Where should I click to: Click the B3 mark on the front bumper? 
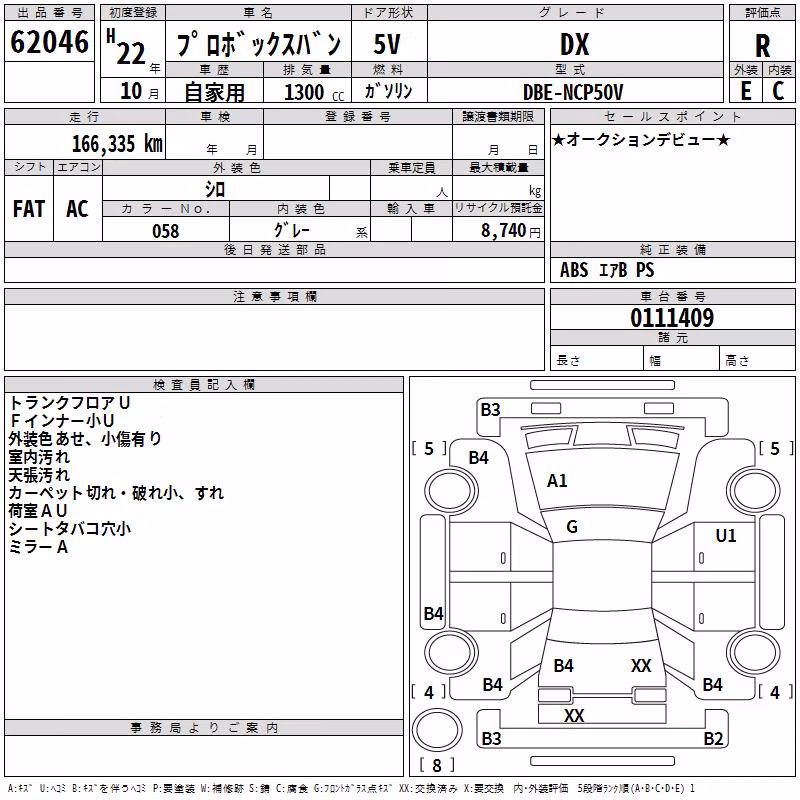click(x=490, y=410)
